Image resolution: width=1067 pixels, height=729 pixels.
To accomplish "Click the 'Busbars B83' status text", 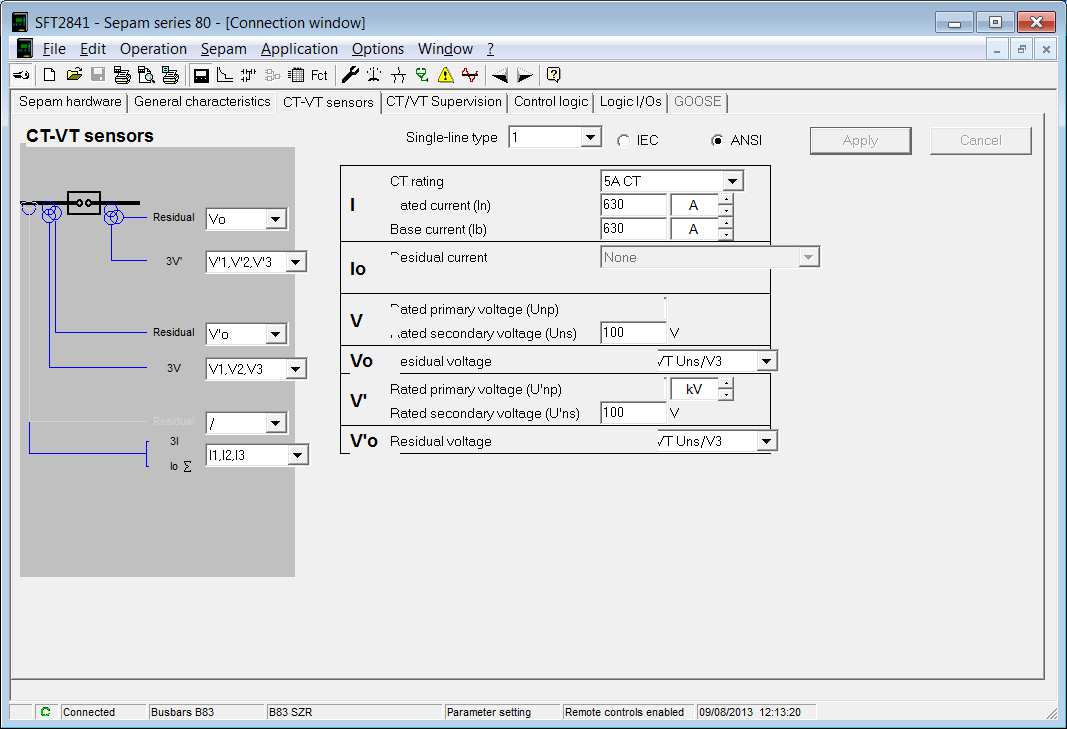I will [x=182, y=712].
